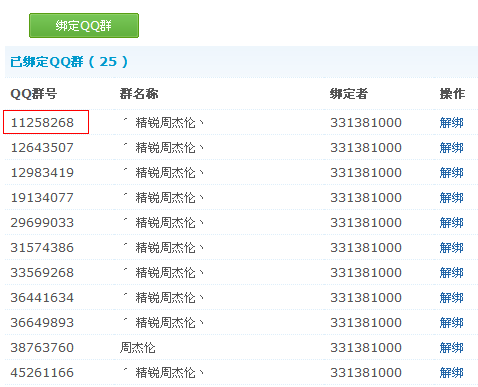Click binder 331381000 in row 11258268

366,123
